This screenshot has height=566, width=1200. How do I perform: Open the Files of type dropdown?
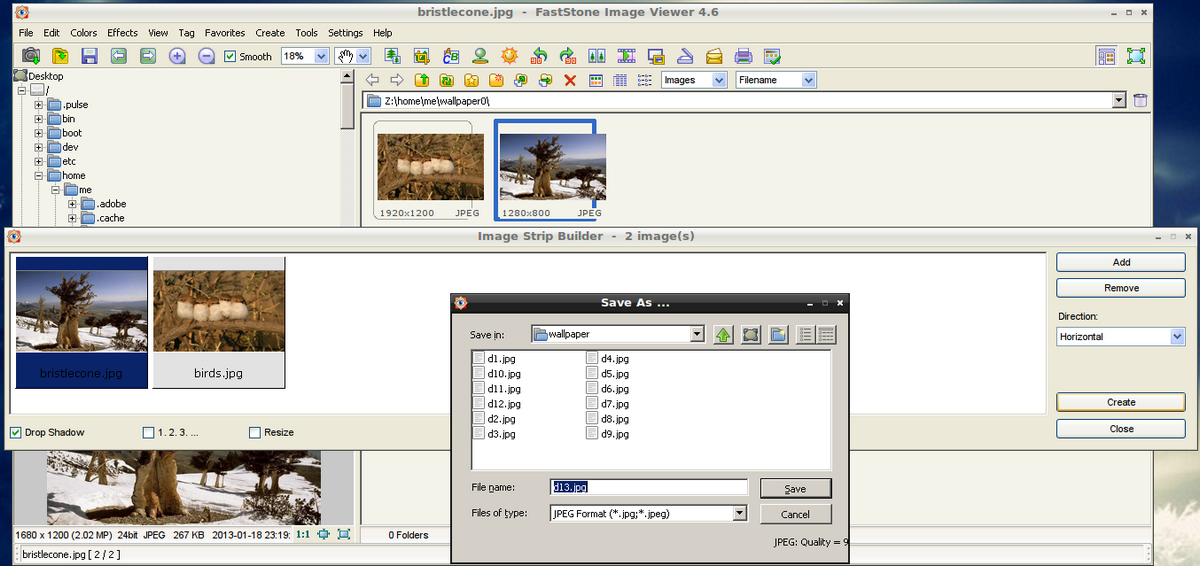pos(739,513)
